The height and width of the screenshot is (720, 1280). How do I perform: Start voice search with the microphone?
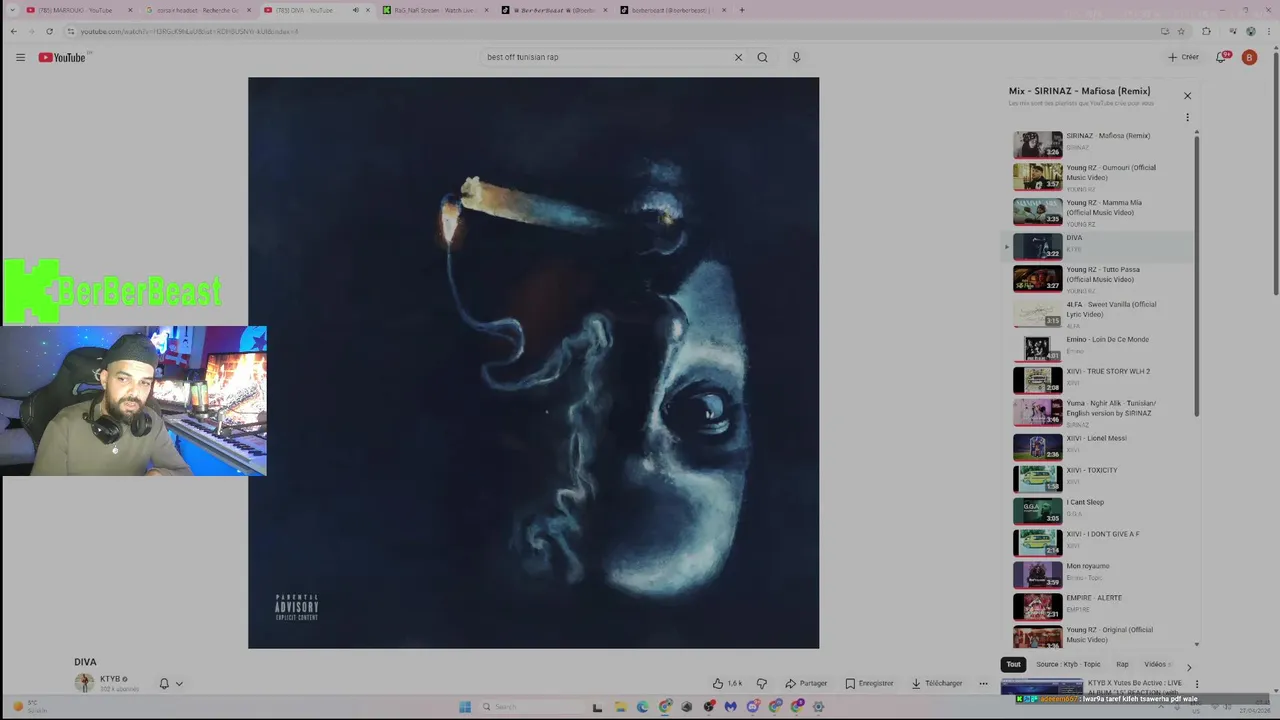coord(796,57)
